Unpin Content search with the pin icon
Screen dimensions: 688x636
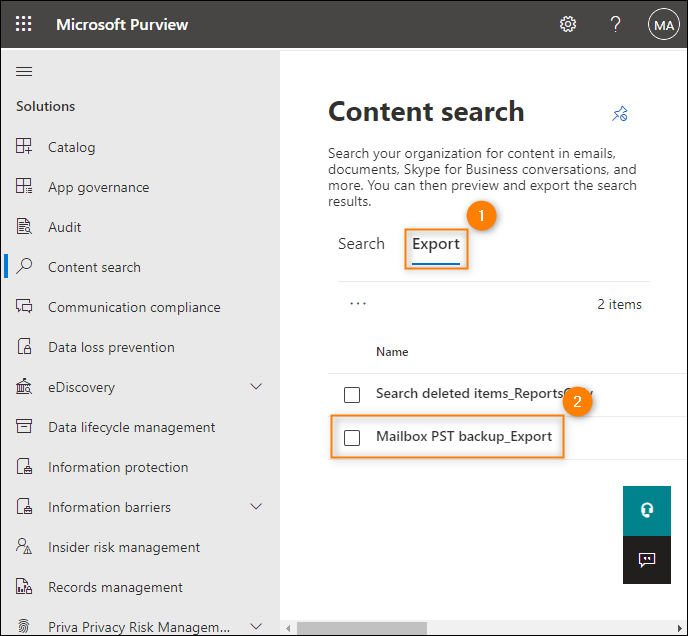620,114
